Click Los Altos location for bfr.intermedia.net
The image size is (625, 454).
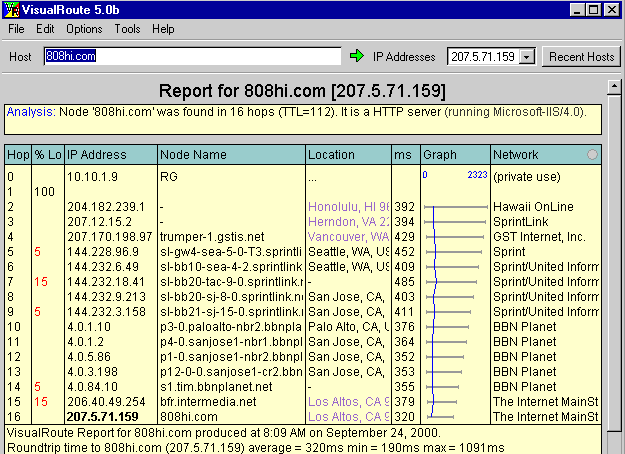click(349, 401)
